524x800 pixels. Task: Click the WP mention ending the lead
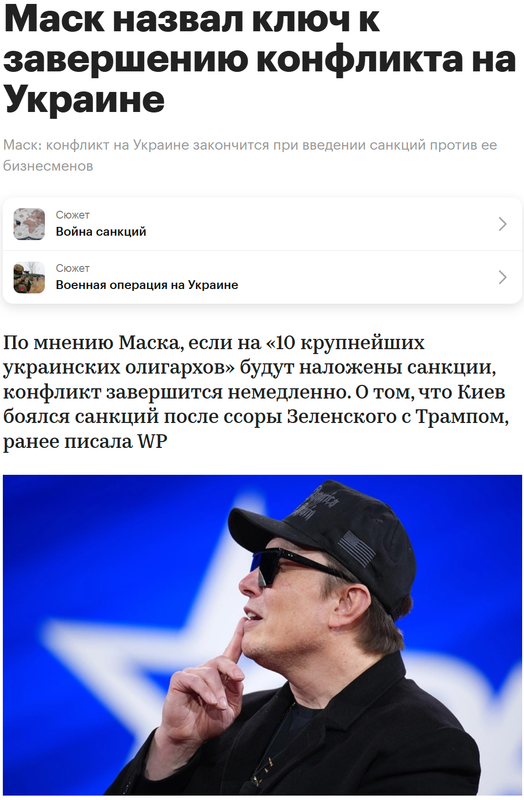tap(152, 441)
